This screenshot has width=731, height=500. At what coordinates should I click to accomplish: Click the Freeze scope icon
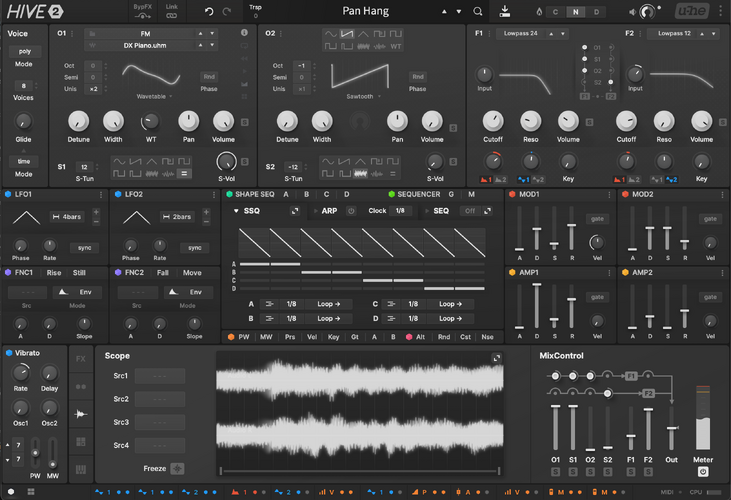pyautogui.click(x=177, y=468)
